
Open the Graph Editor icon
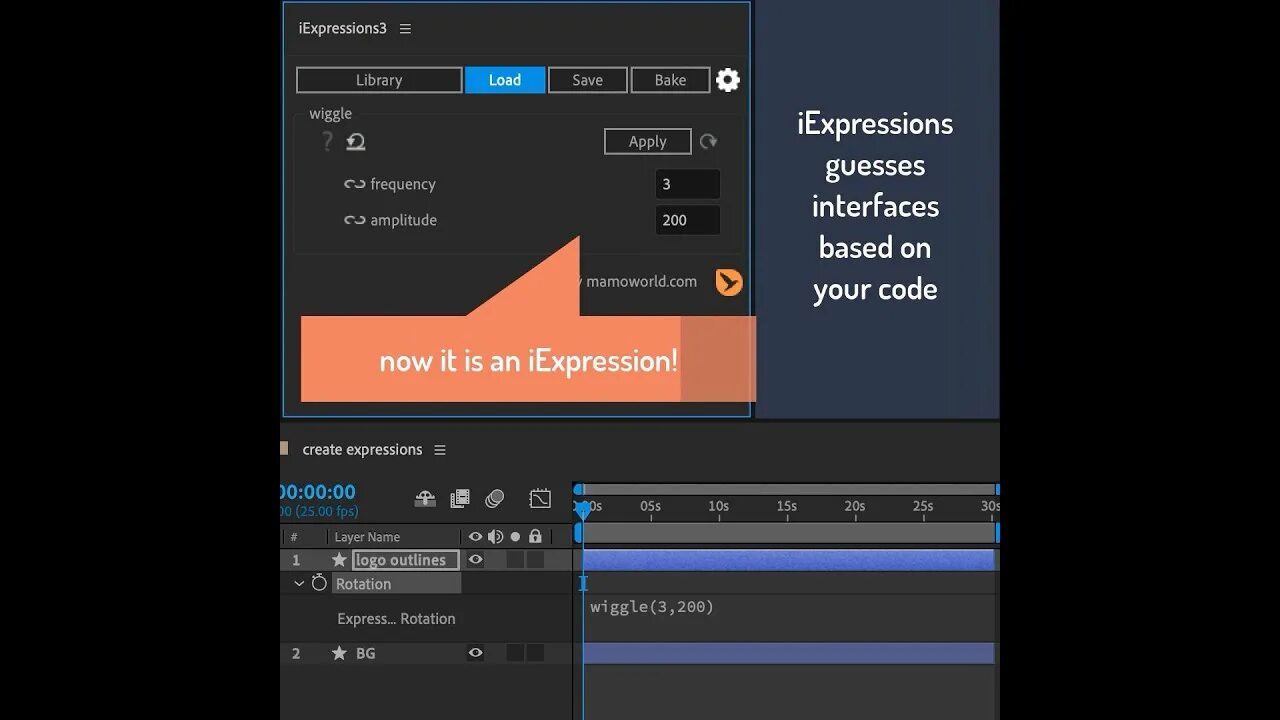click(540, 498)
